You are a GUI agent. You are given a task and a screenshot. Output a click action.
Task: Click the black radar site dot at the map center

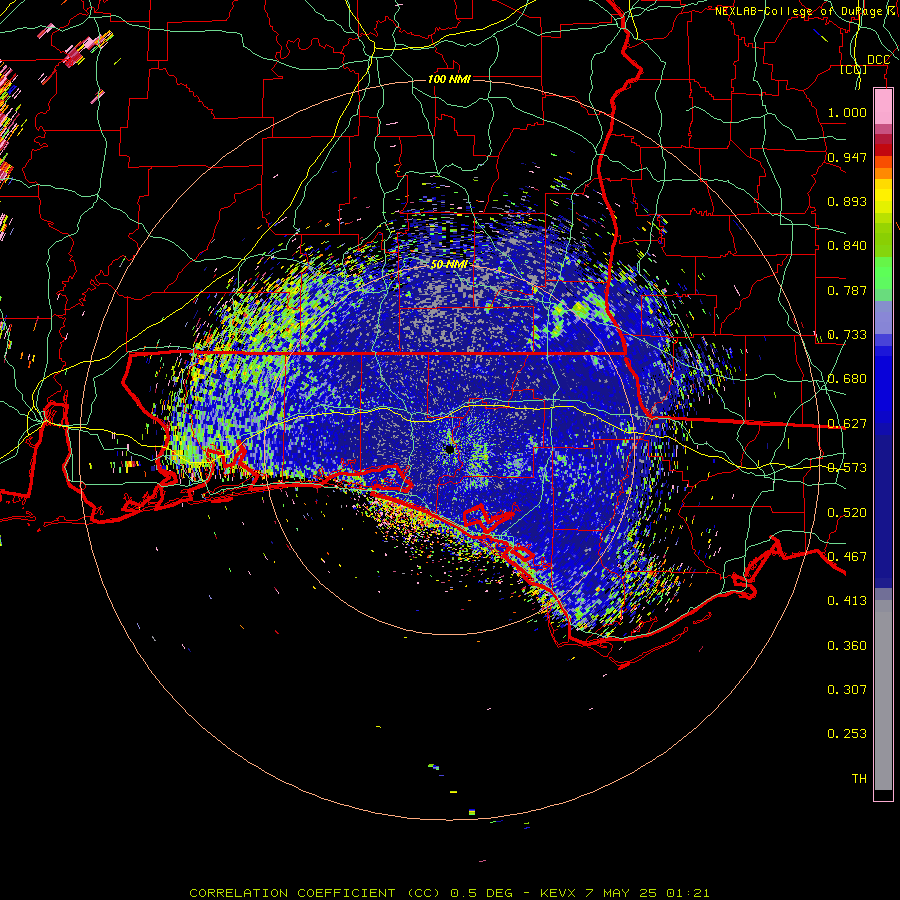449,449
